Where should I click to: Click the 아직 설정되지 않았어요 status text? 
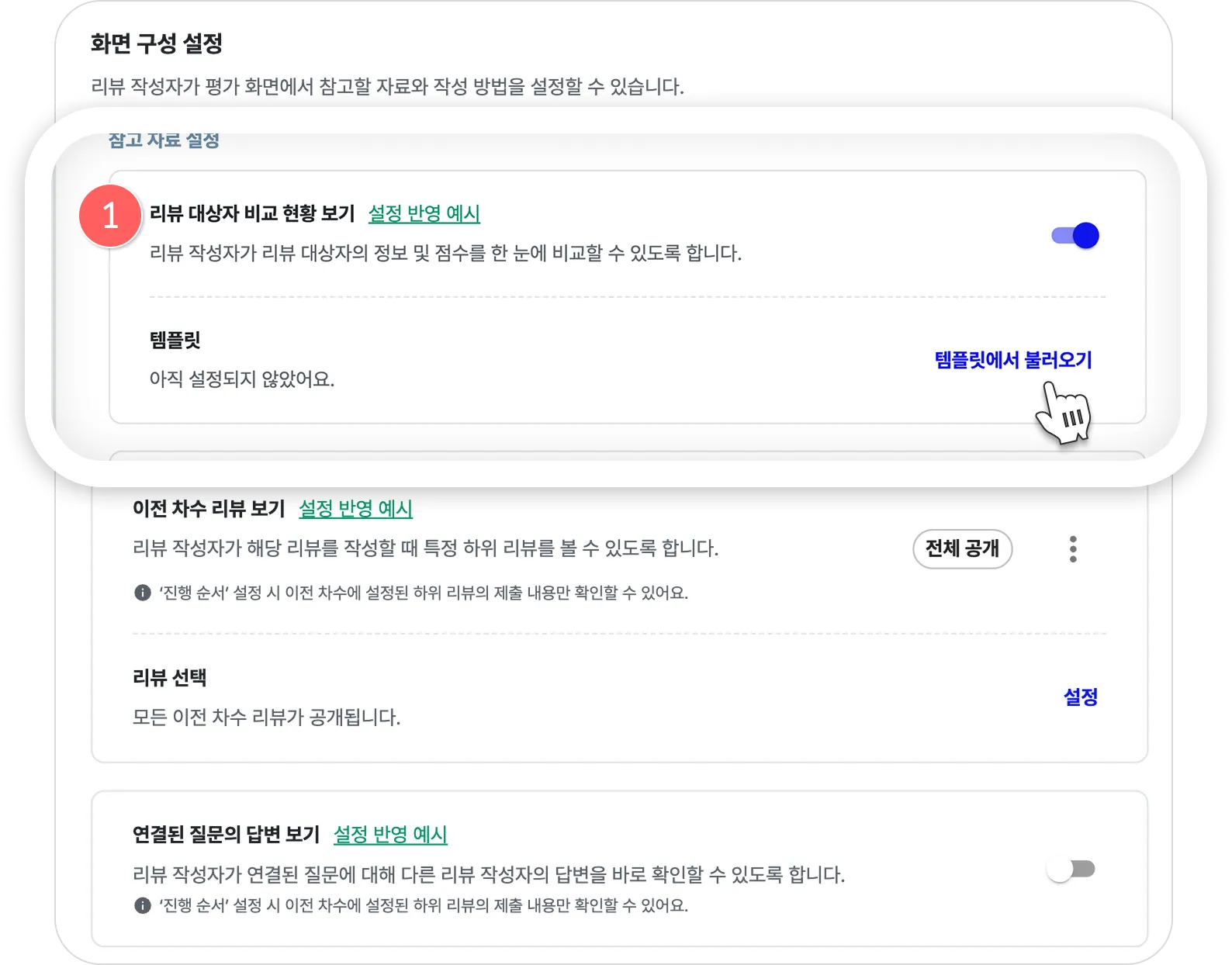241,379
